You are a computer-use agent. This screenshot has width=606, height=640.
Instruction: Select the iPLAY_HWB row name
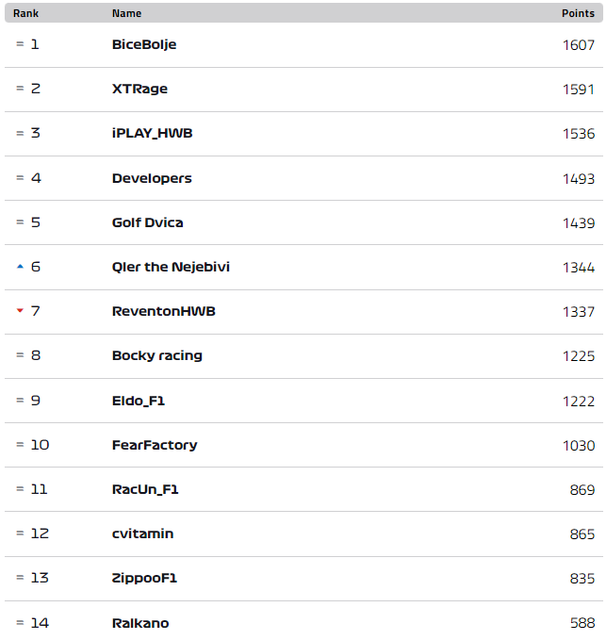(152, 133)
